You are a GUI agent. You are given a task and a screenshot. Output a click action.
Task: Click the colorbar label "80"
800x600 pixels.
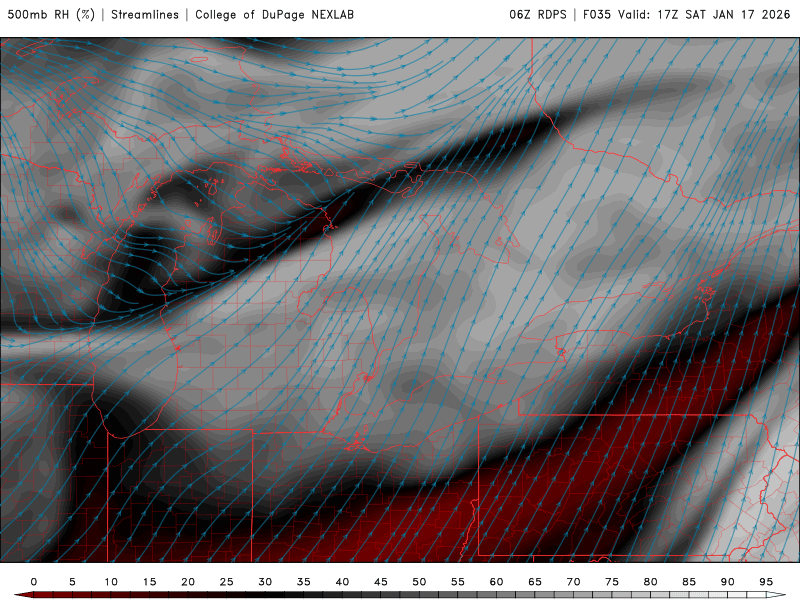651,582
